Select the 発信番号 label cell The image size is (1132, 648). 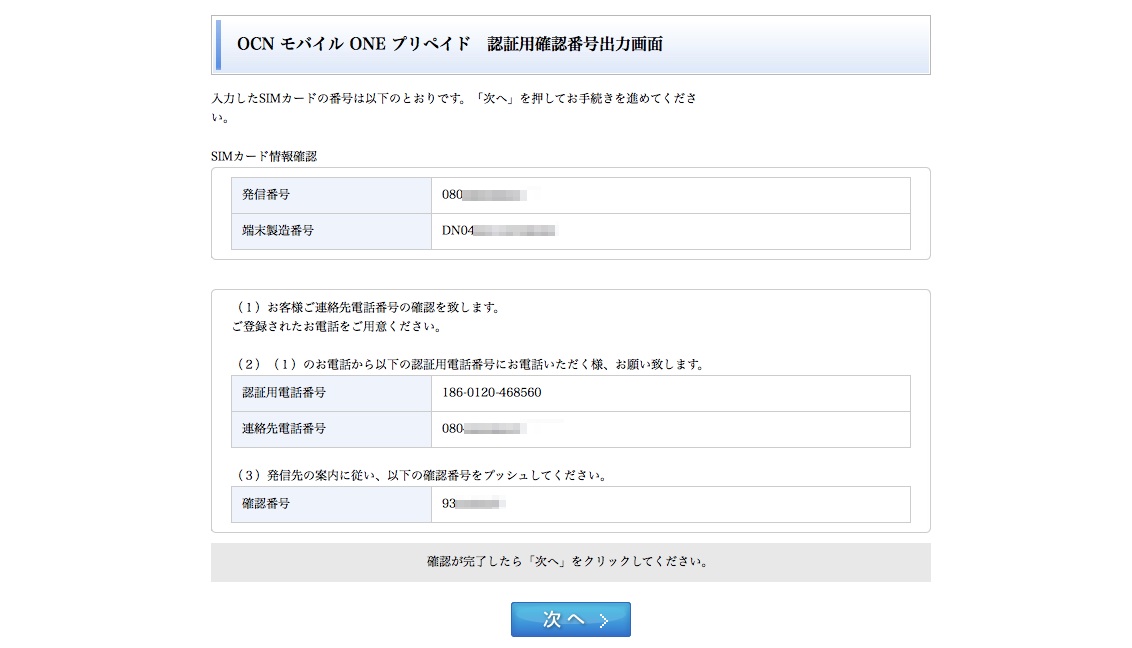pos(331,195)
